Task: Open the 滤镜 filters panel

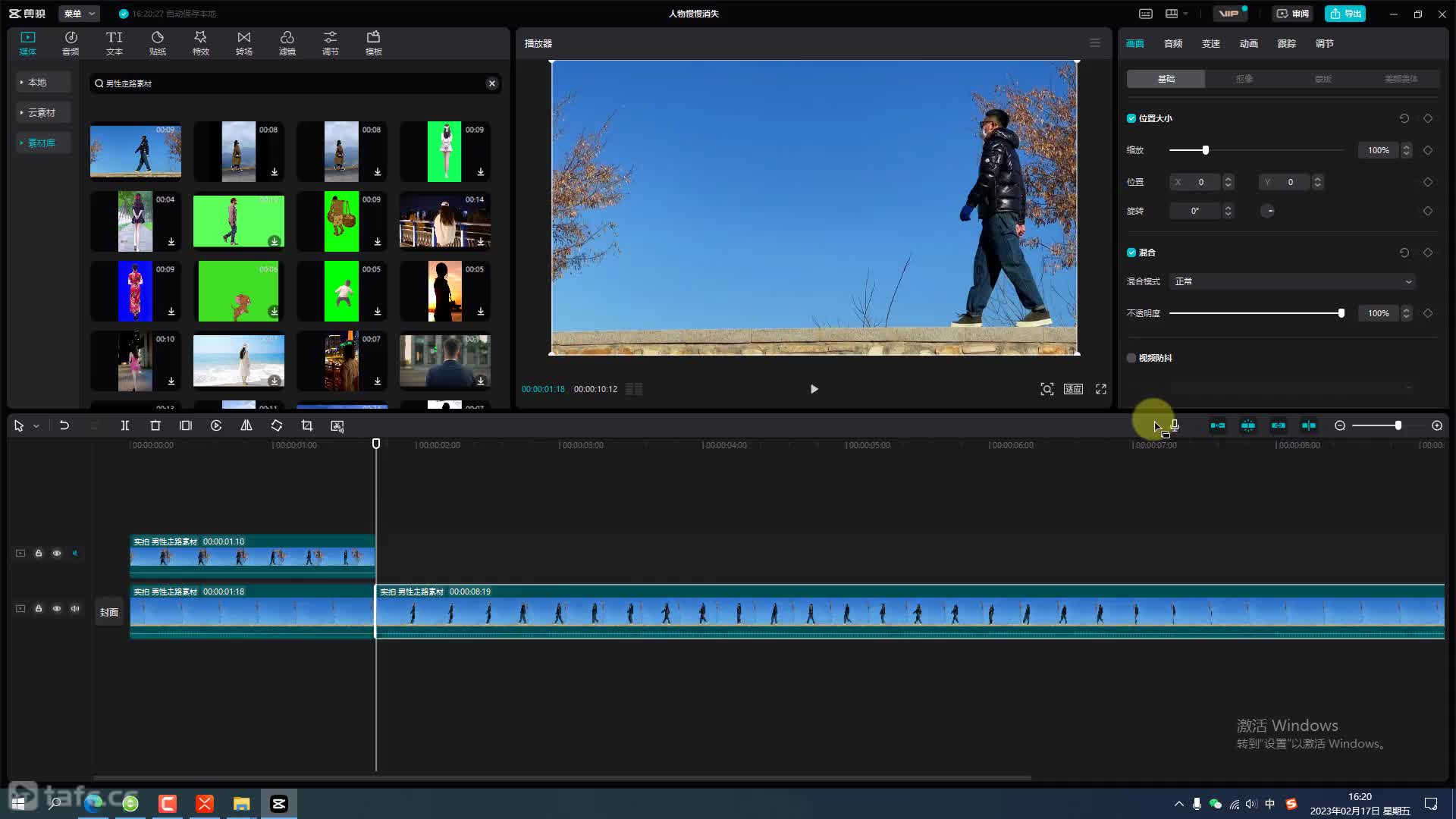Action: 287,43
